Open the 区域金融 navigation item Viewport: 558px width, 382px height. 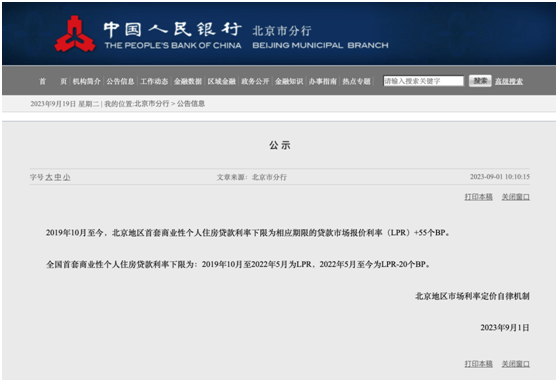[x=221, y=82]
